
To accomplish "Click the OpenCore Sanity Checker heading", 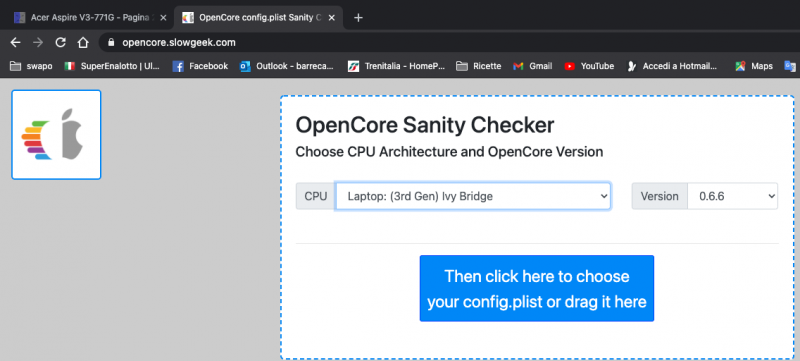I will (x=425, y=125).
